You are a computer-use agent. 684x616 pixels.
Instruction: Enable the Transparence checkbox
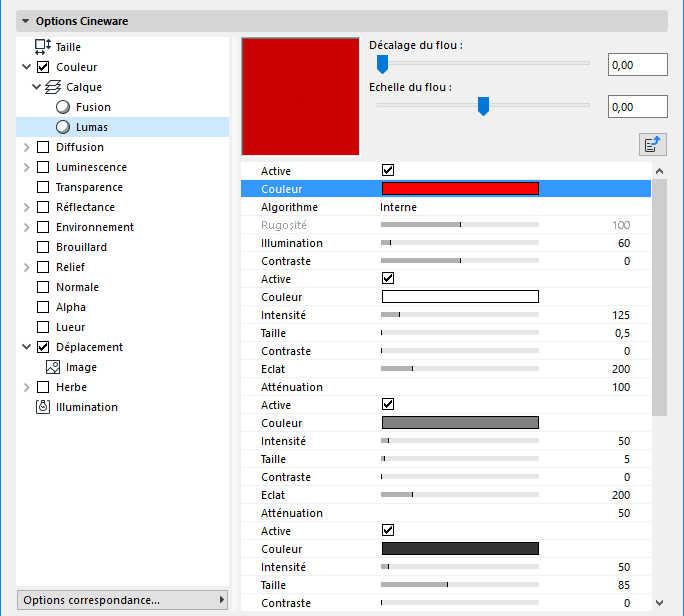point(43,187)
